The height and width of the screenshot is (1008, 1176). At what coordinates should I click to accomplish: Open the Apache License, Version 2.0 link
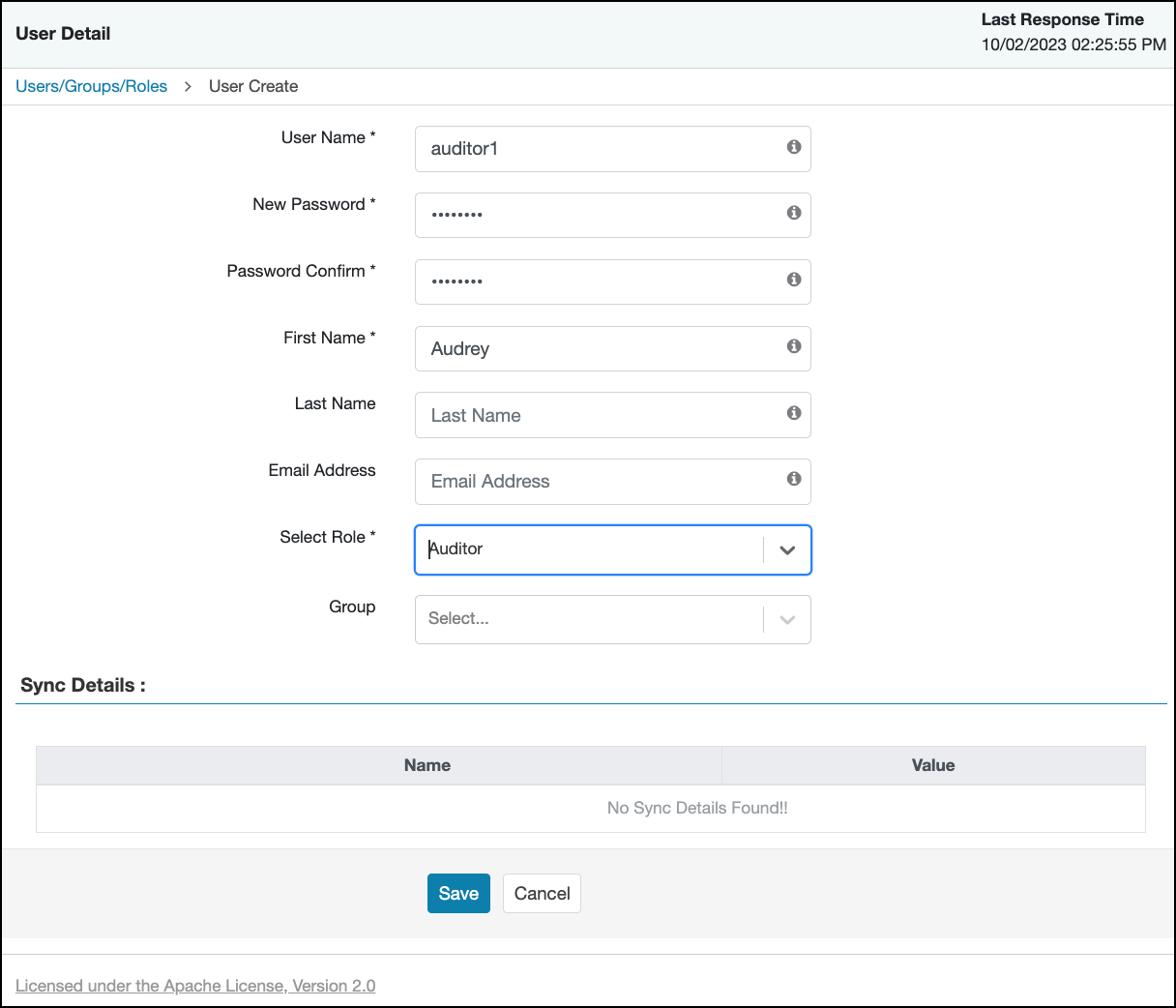point(195,986)
